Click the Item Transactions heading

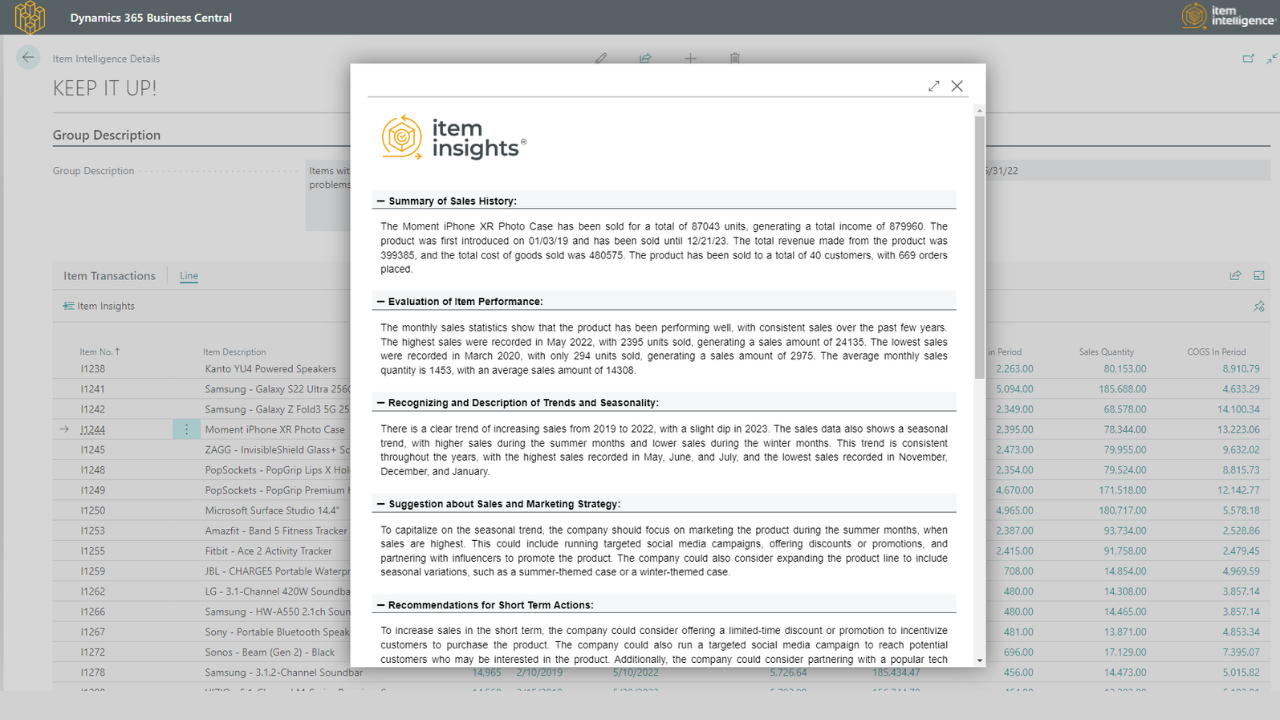[x=109, y=276]
